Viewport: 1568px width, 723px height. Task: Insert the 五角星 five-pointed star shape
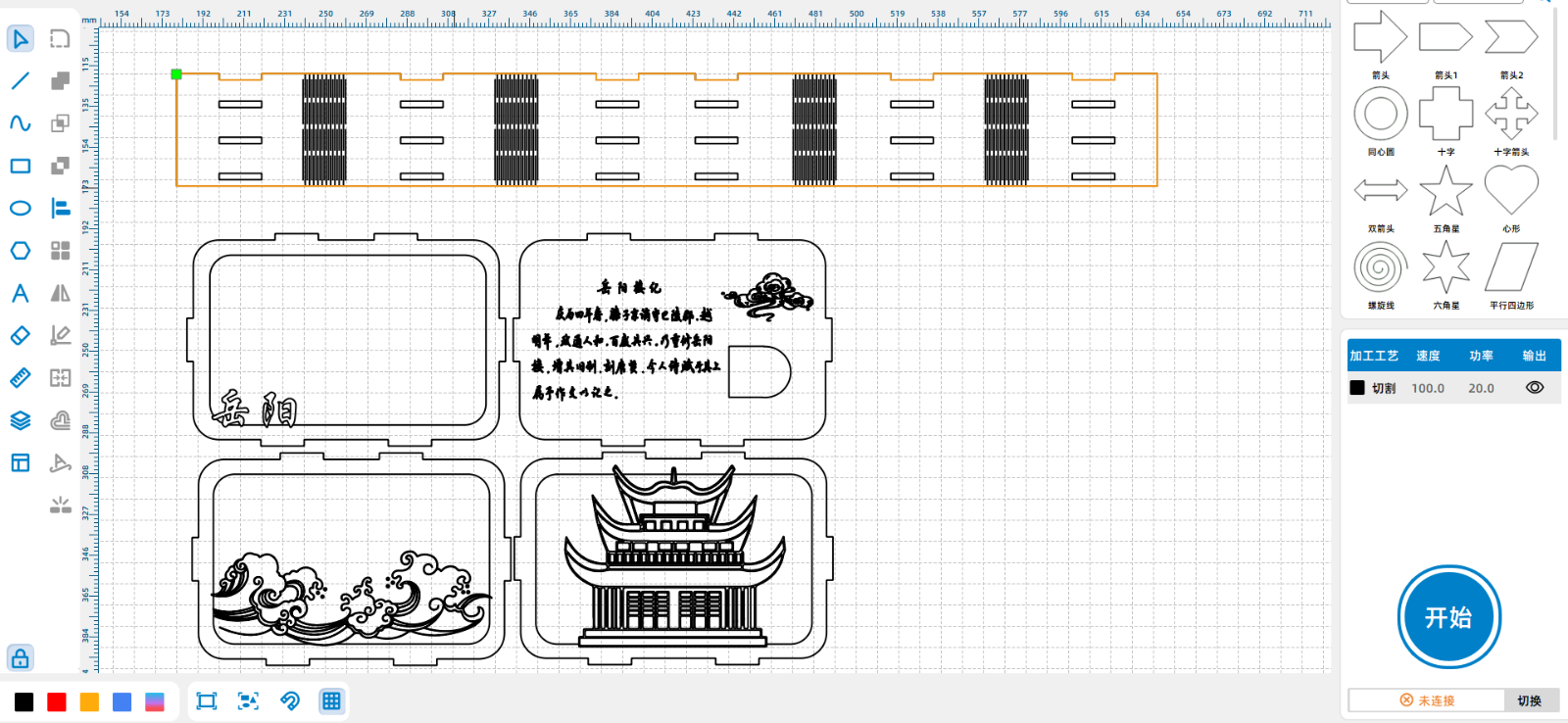1445,191
